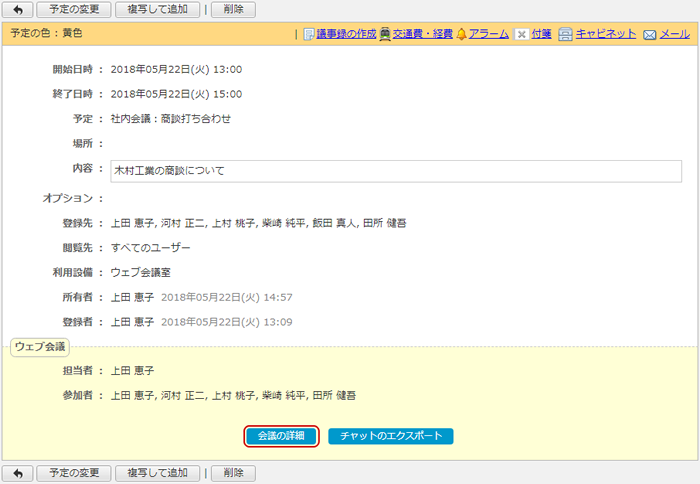The image size is (700, 484).
Task: Click the top 予定の変更 button
Action: click(x=74, y=9)
